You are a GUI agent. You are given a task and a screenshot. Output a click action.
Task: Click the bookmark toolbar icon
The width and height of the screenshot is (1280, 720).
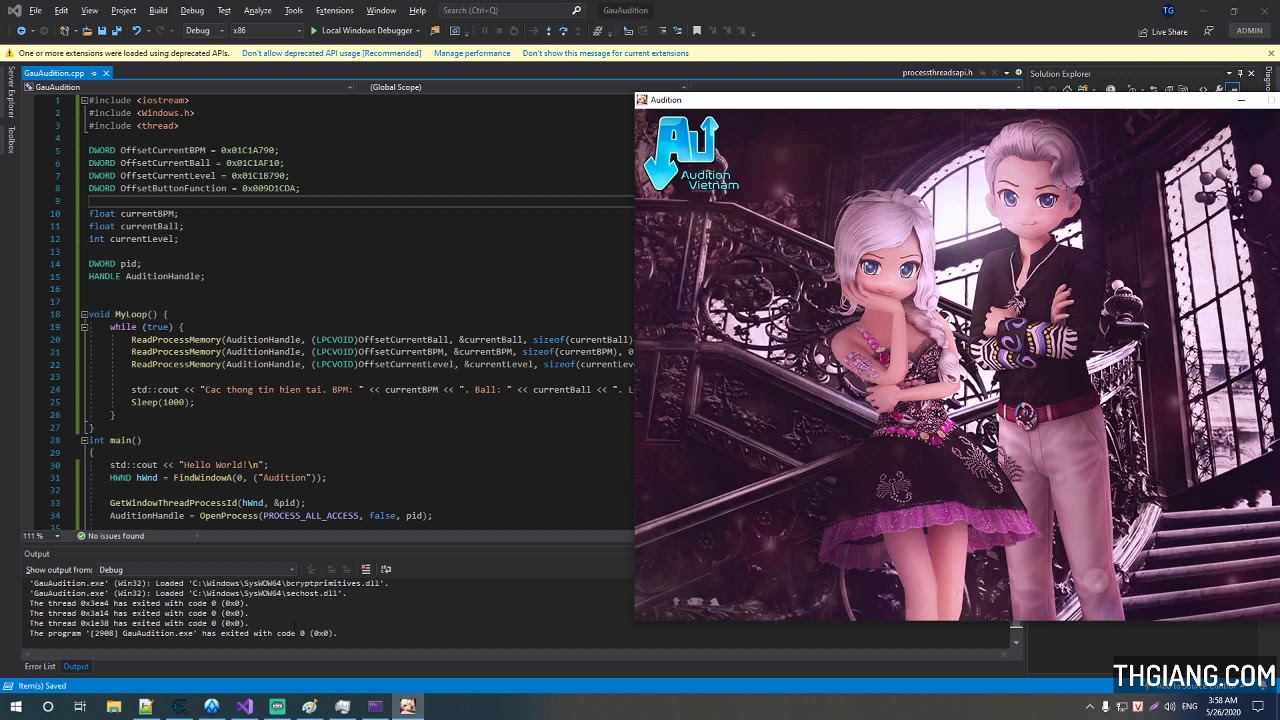pos(697,31)
